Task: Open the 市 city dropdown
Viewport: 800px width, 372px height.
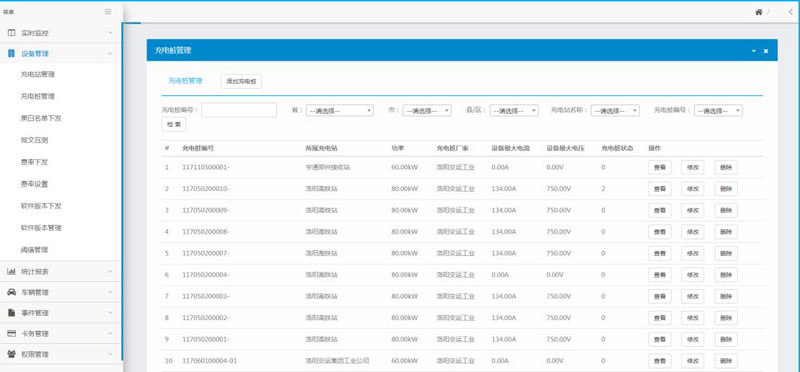Action: tap(427, 110)
